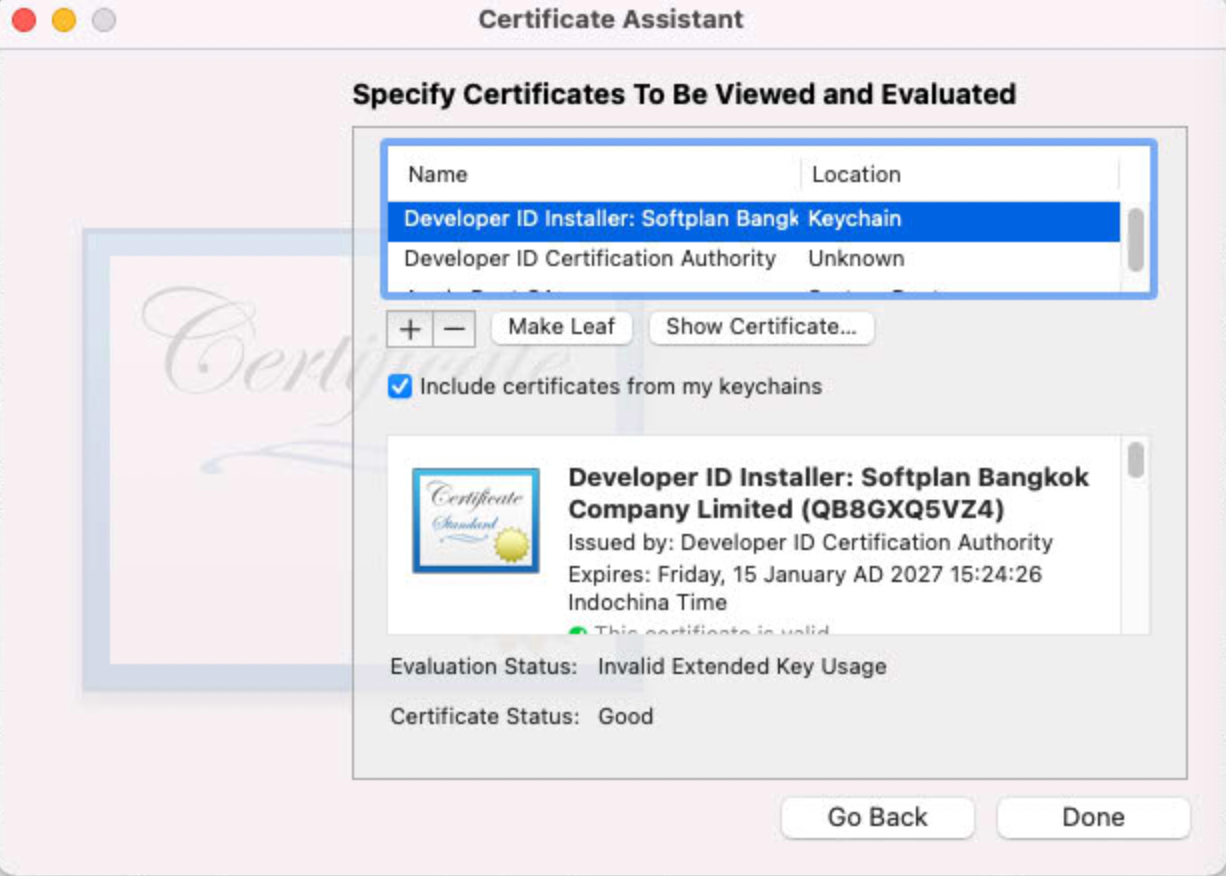1226x876 pixels.
Task: Minimize the Certificate Assistant window
Action: point(64,20)
